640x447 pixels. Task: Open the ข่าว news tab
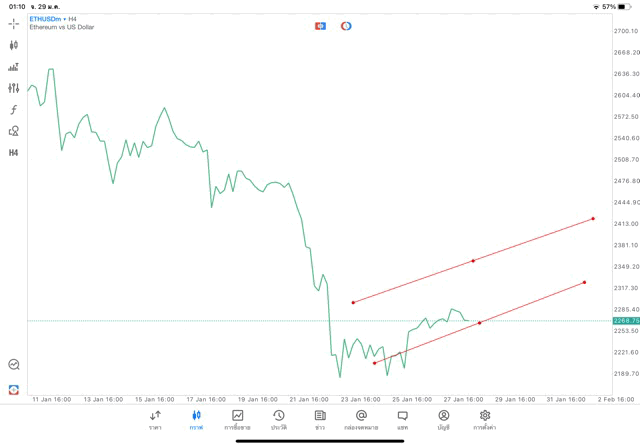pos(320,419)
